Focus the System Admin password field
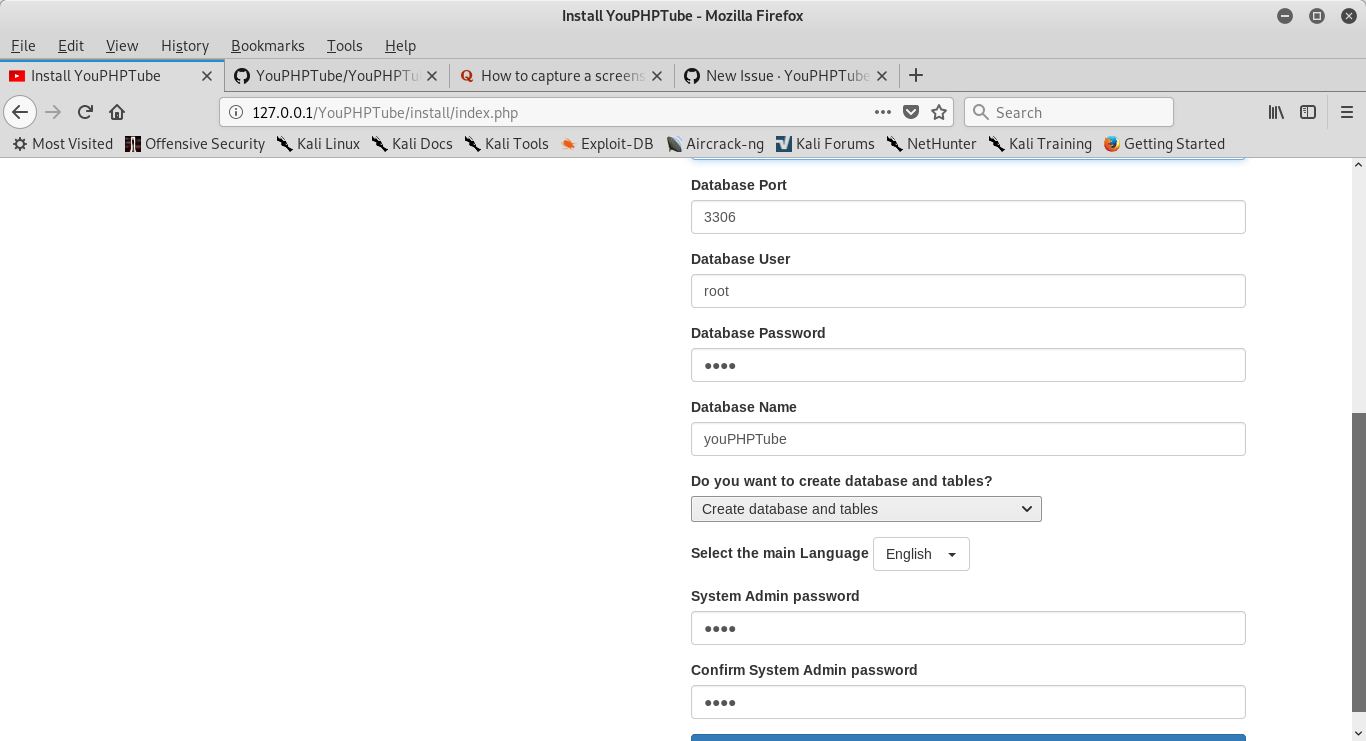The width and height of the screenshot is (1366, 741). point(968,628)
